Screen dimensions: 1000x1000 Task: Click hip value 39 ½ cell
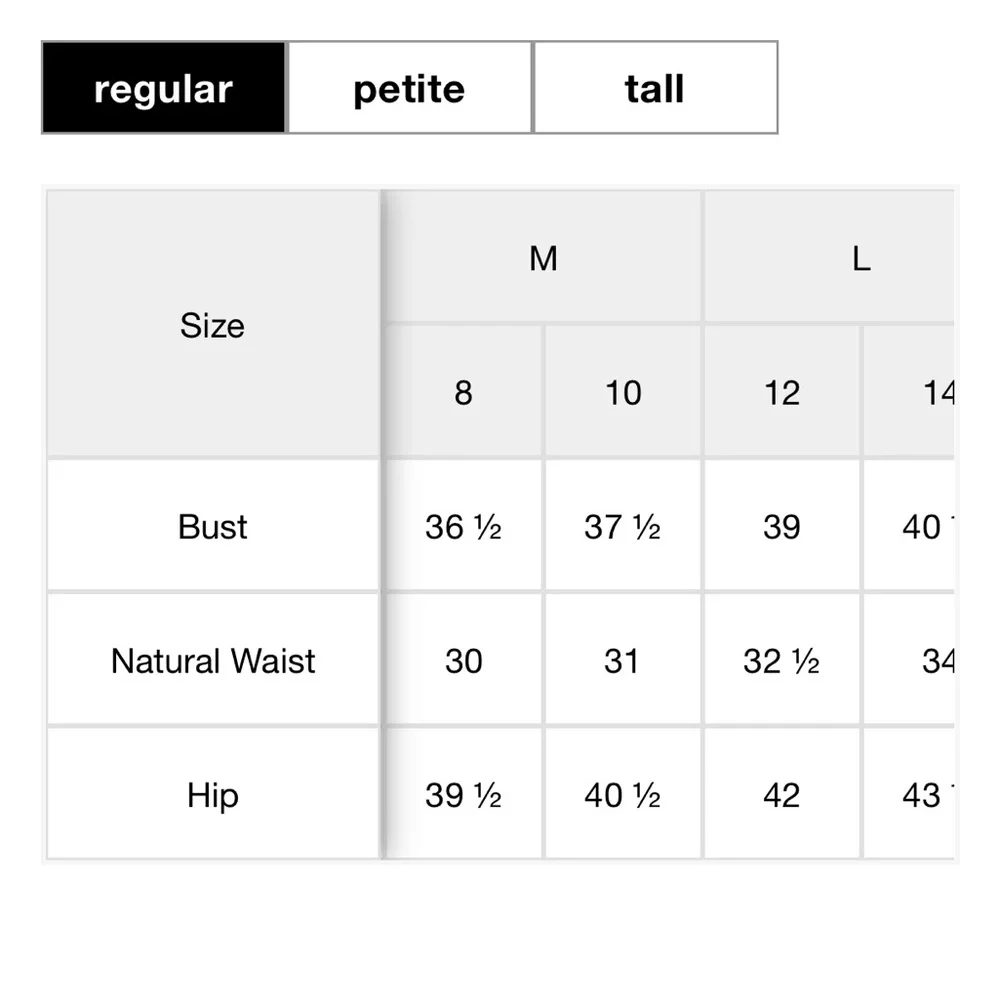(x=463, y=795)
